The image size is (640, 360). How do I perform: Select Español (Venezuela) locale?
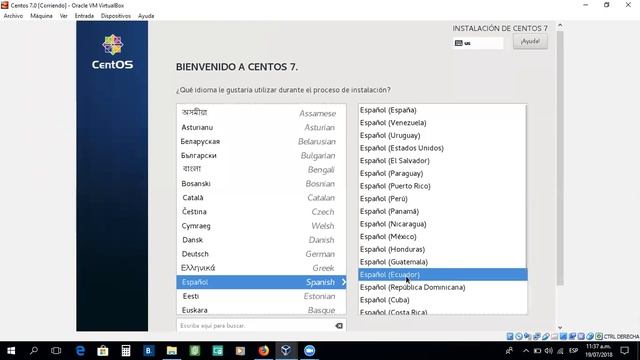click(x=442, y=123)
